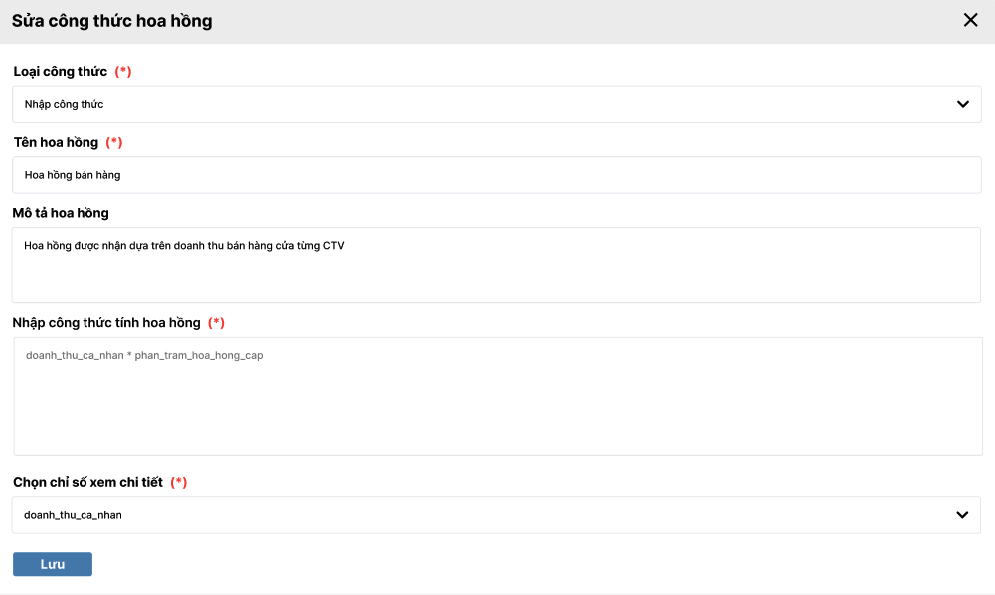
Task: Click required marker next to Chọn chỉ số
Action: [179, 482]
